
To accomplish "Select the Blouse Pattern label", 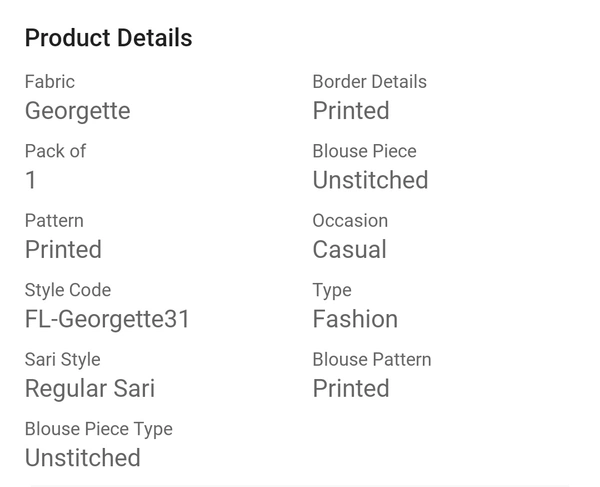I will point(372,359).
